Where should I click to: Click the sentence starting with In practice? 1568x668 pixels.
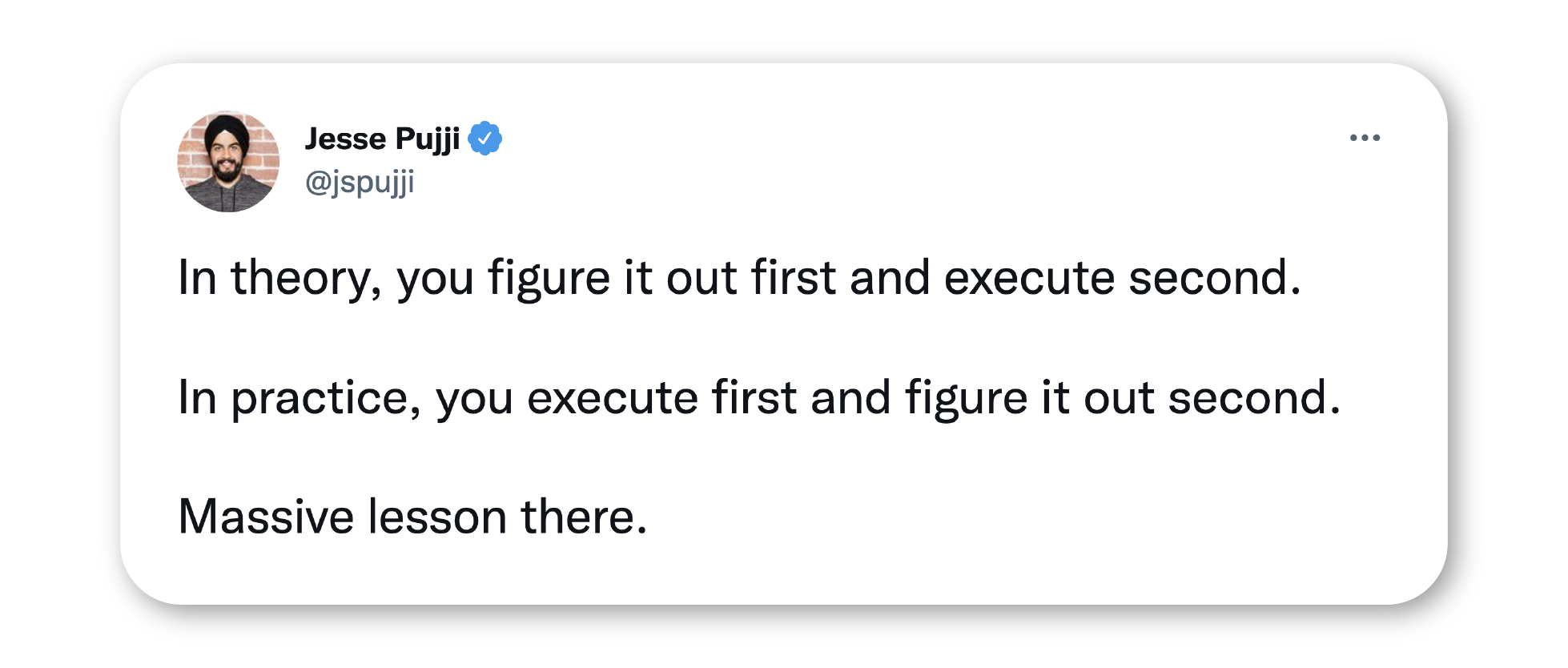coord(759,398)
